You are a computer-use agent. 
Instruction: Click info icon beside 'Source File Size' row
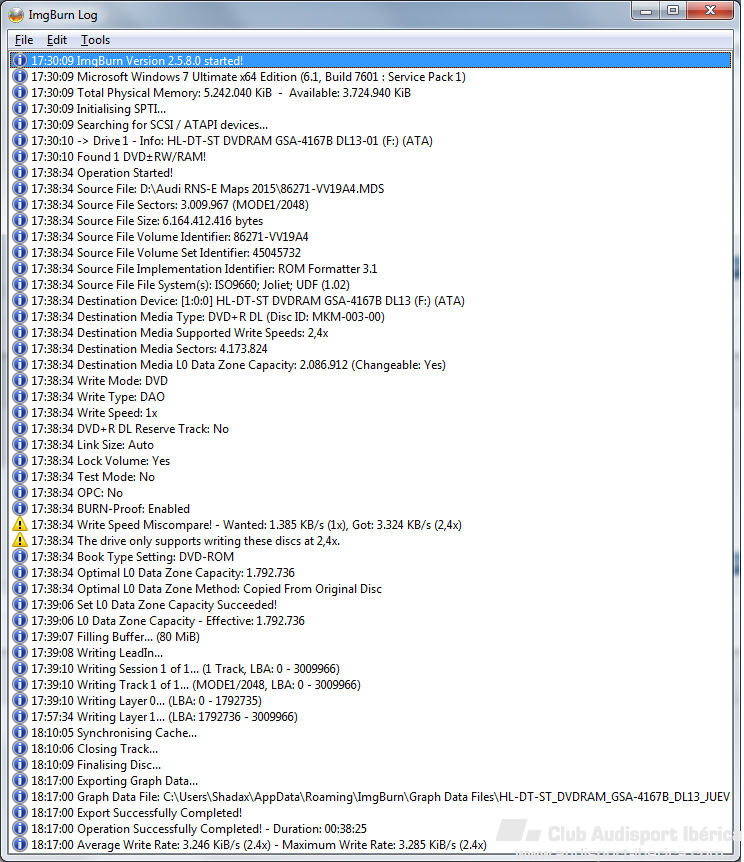20,220
